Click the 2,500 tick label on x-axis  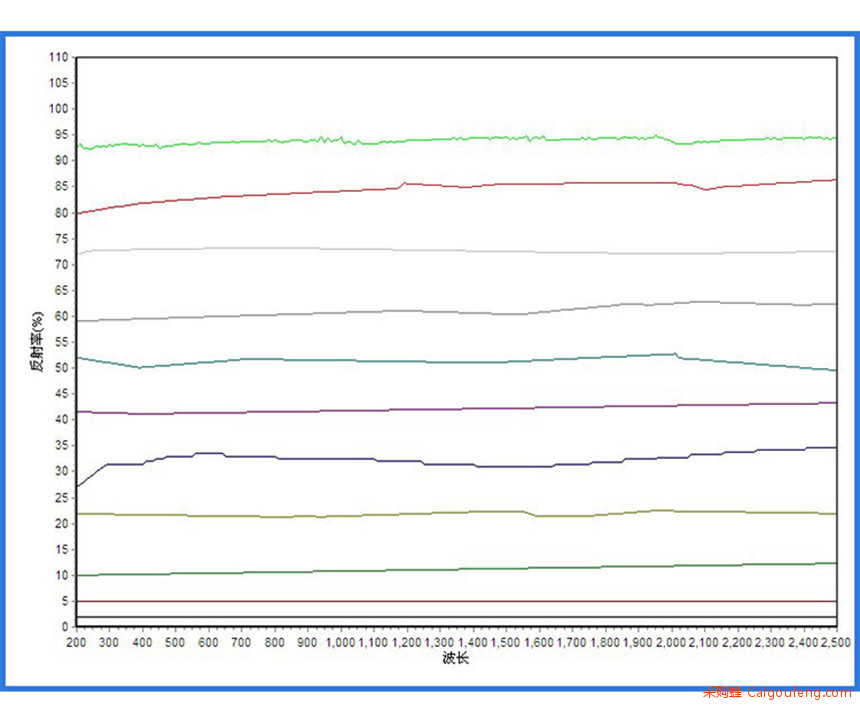[x=834, y=641]
